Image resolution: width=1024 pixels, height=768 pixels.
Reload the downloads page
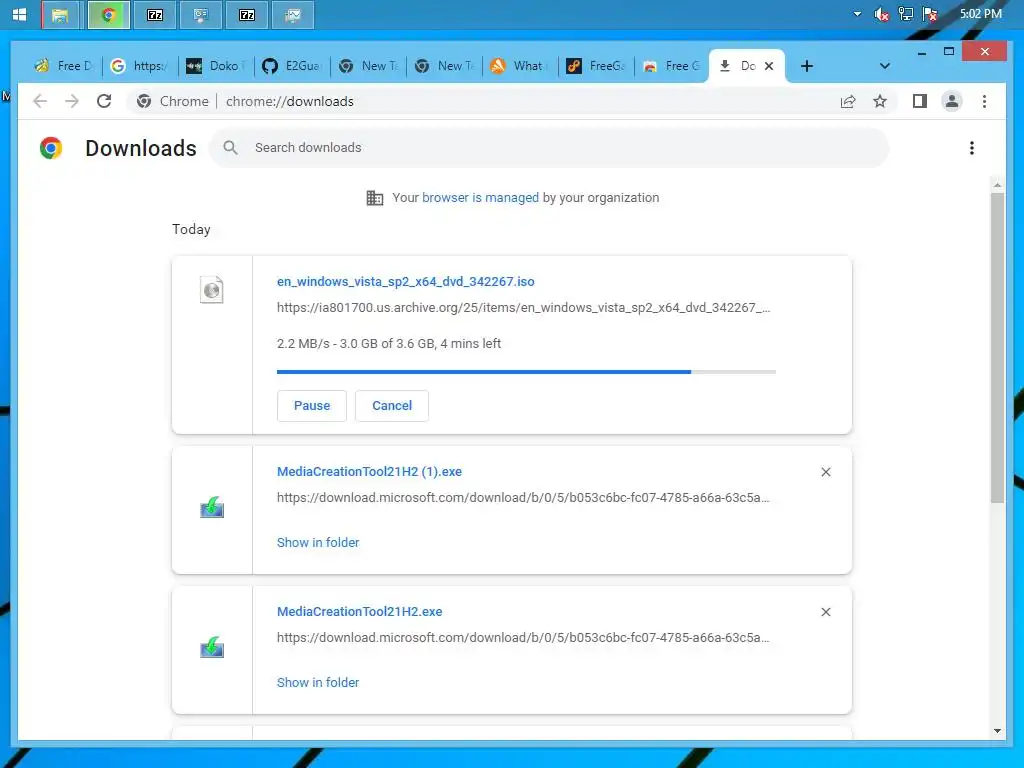tap(104, 101)
